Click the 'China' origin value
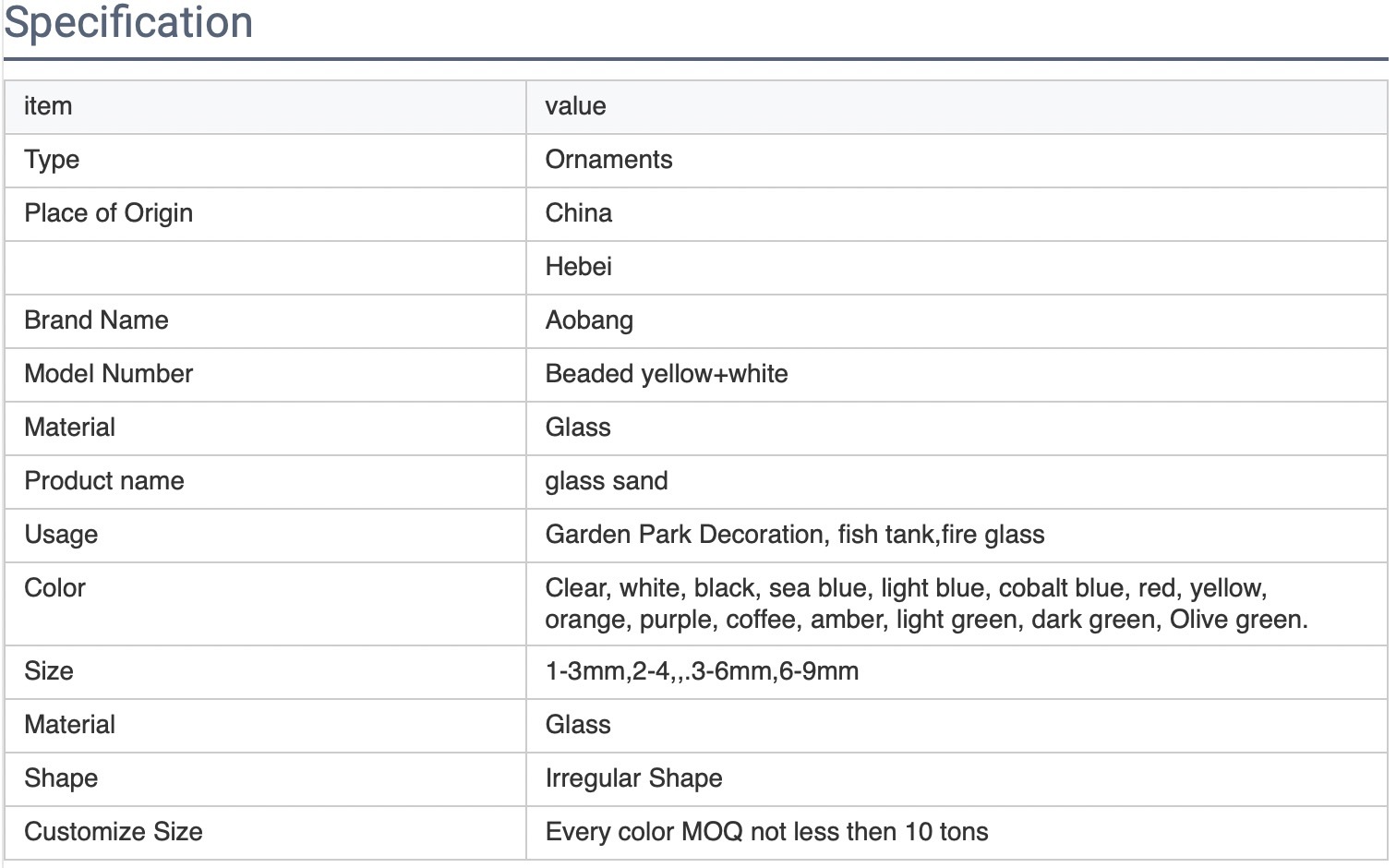Image resolution: width=1396 pixels, height=868 pixels. click(578, 213)
